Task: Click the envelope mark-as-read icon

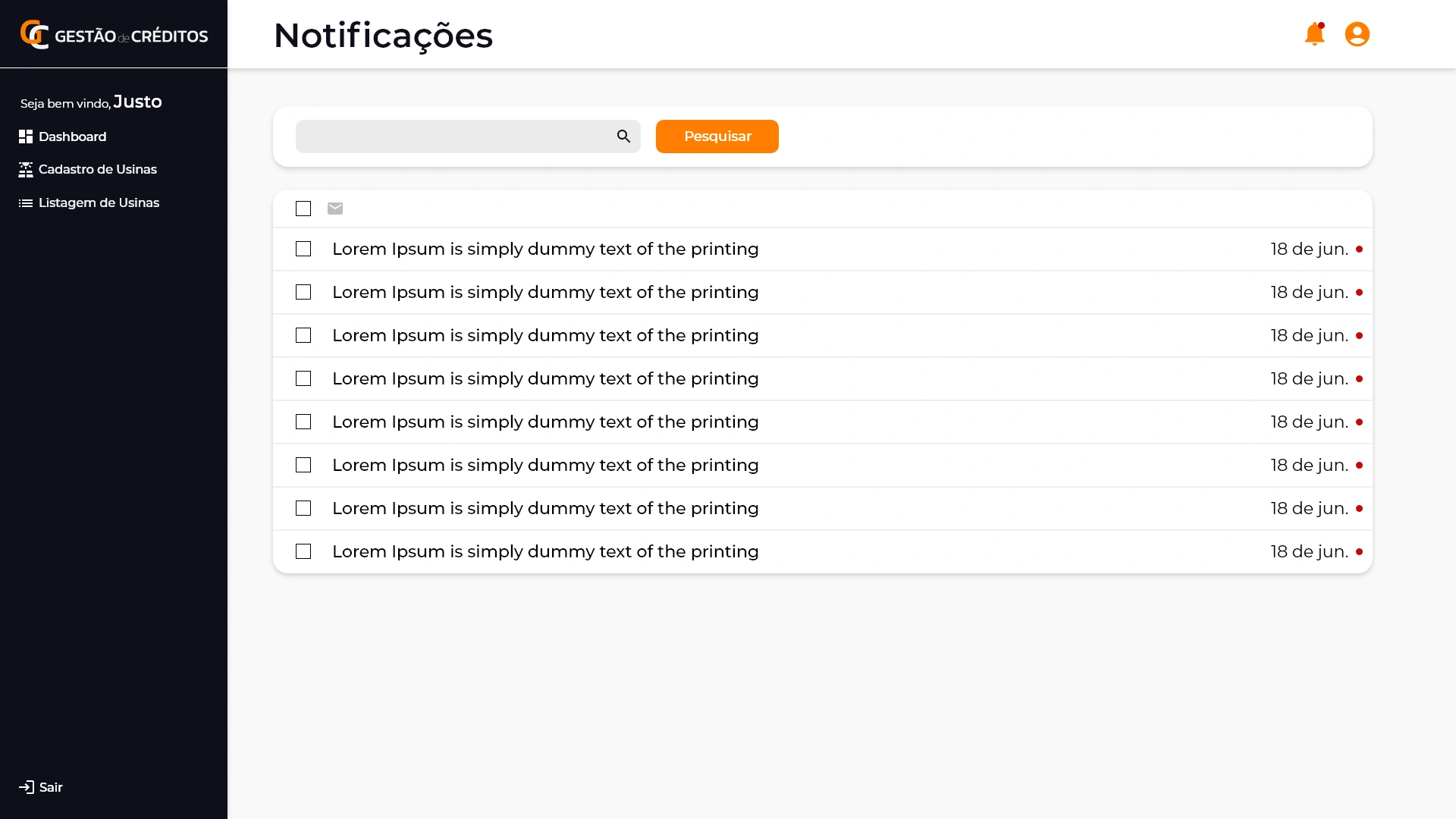Action: tap(335, 209)
